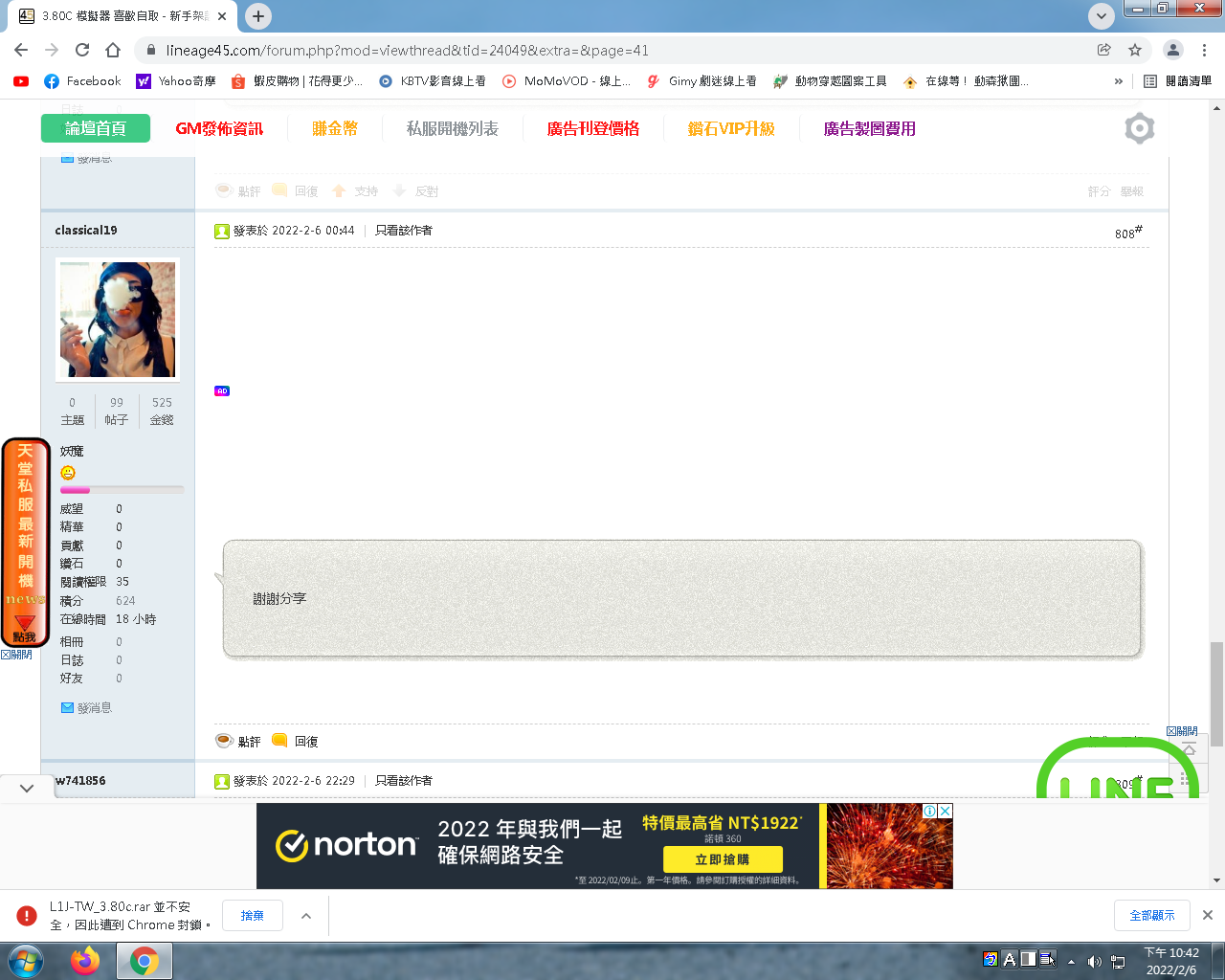
Task: Share this page using the share icon
Action: click(1104, 50)
